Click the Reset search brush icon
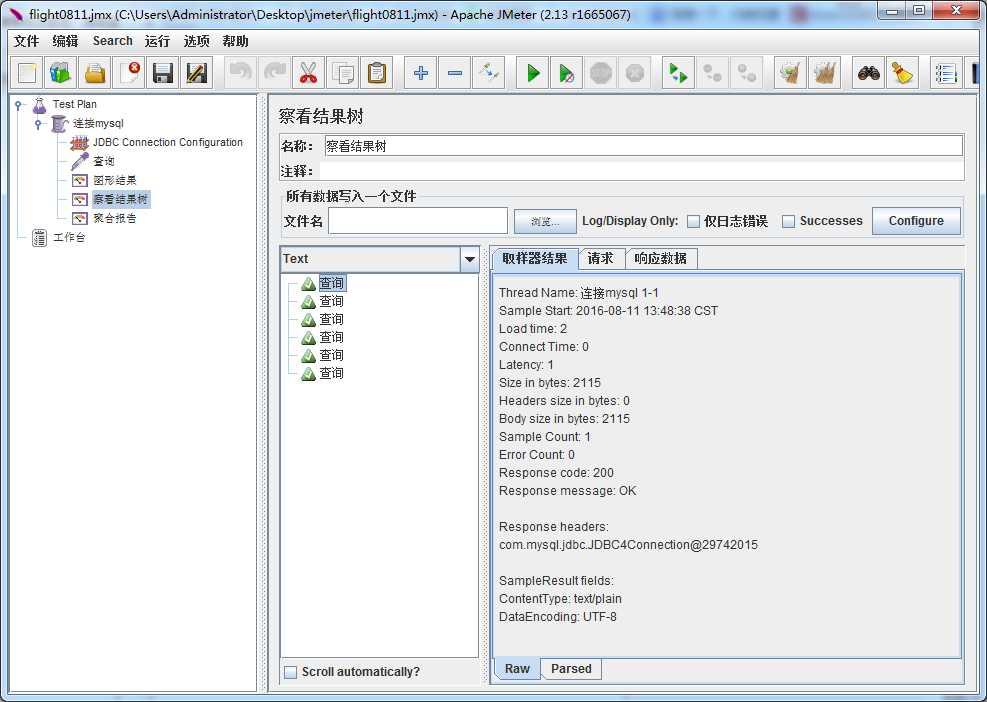This screenshot has width=987, height=702. click(903, 73)
